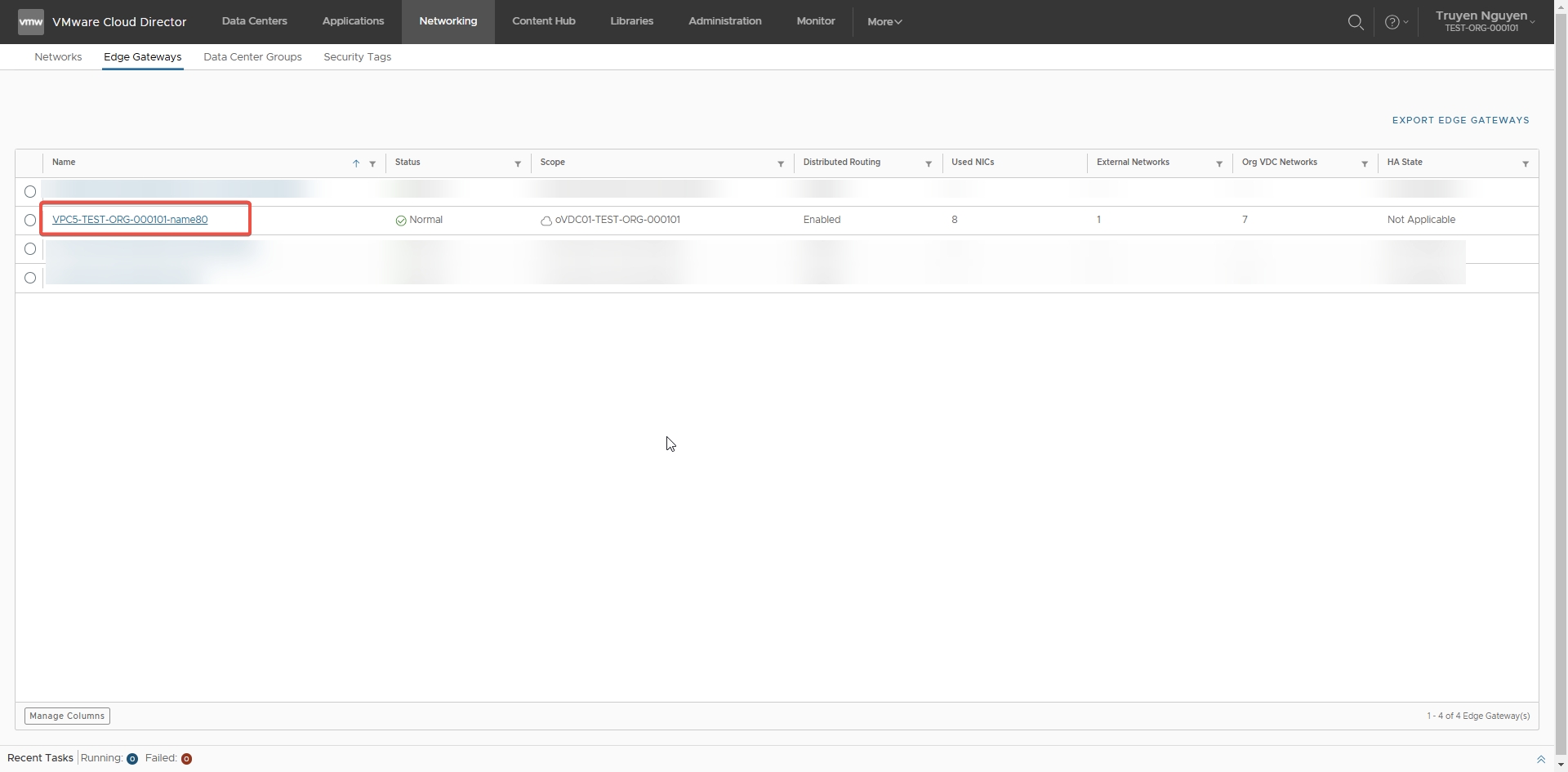Image resolution: width=1568 pixels, height=772 pixels.
Task: Click the VMware vmw logo icon
Action: pos(31,22)
